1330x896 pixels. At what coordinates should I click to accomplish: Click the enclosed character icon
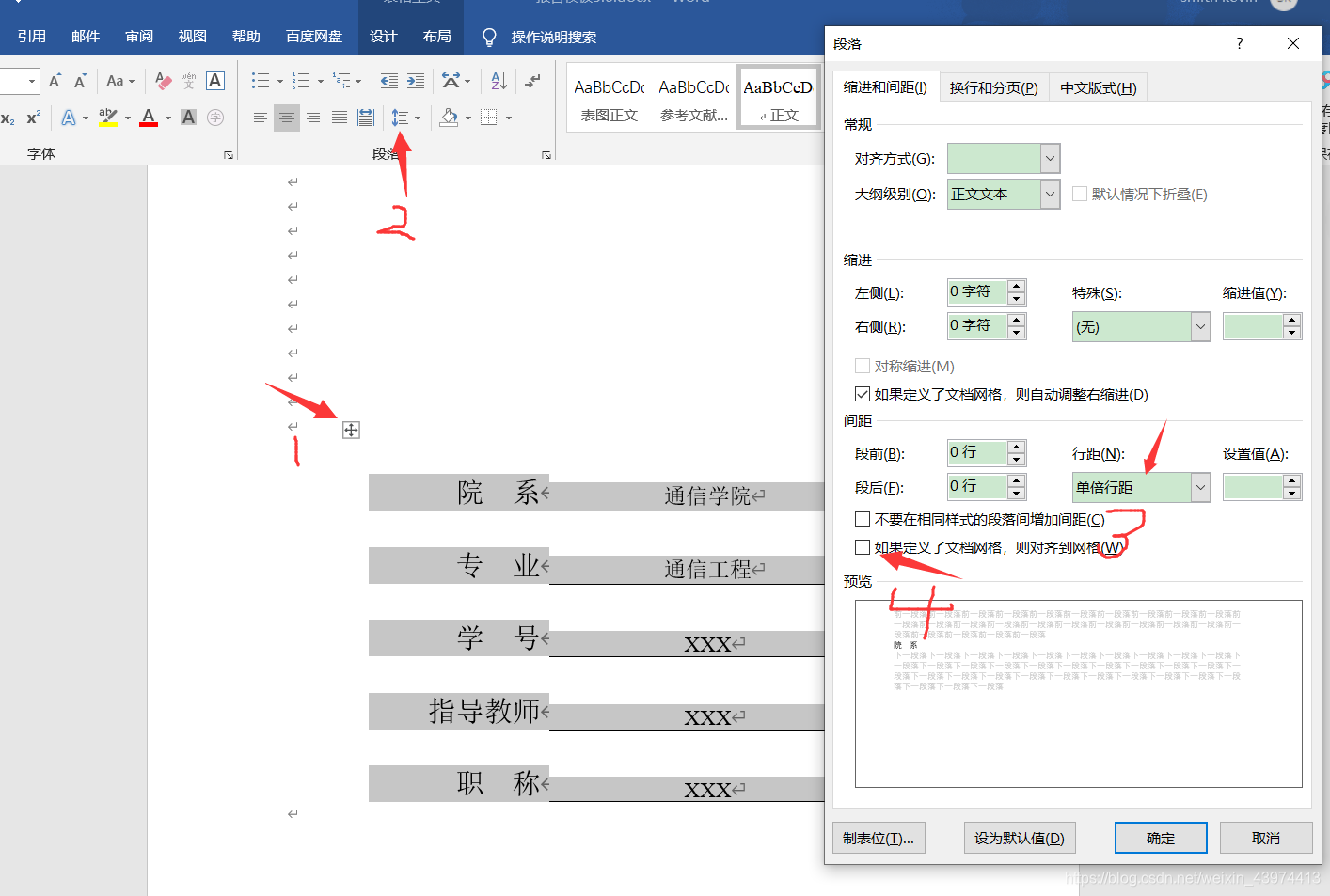tap(215, 118)
